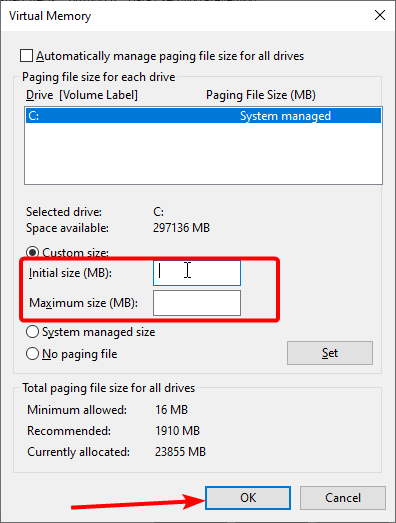Click the Recommended 1910 MB value

pyautogui.click(x=177, y=431)
